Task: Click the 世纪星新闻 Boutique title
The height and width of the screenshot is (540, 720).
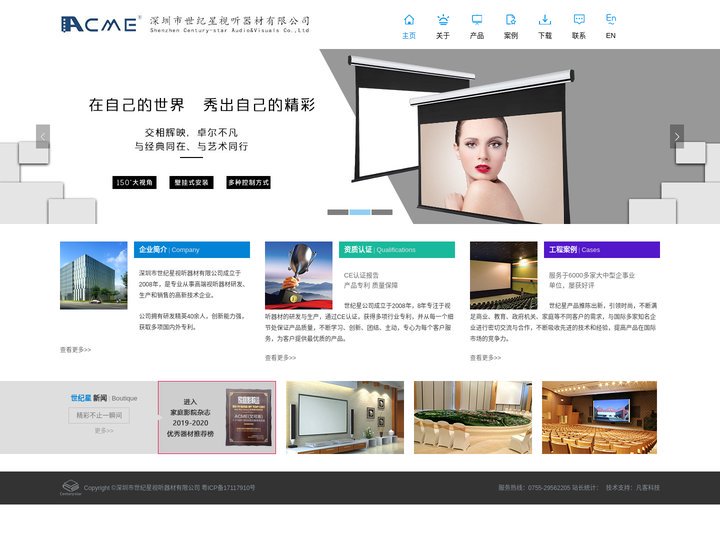Action: 104,398
